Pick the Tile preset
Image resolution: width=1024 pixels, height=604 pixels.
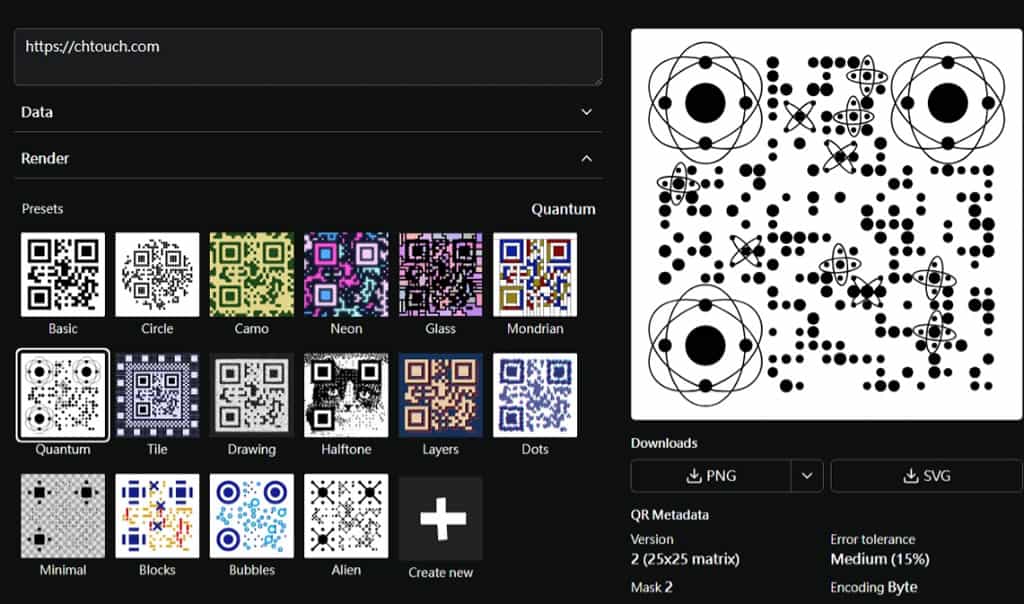pyautogui.click(x=157, y=395)
